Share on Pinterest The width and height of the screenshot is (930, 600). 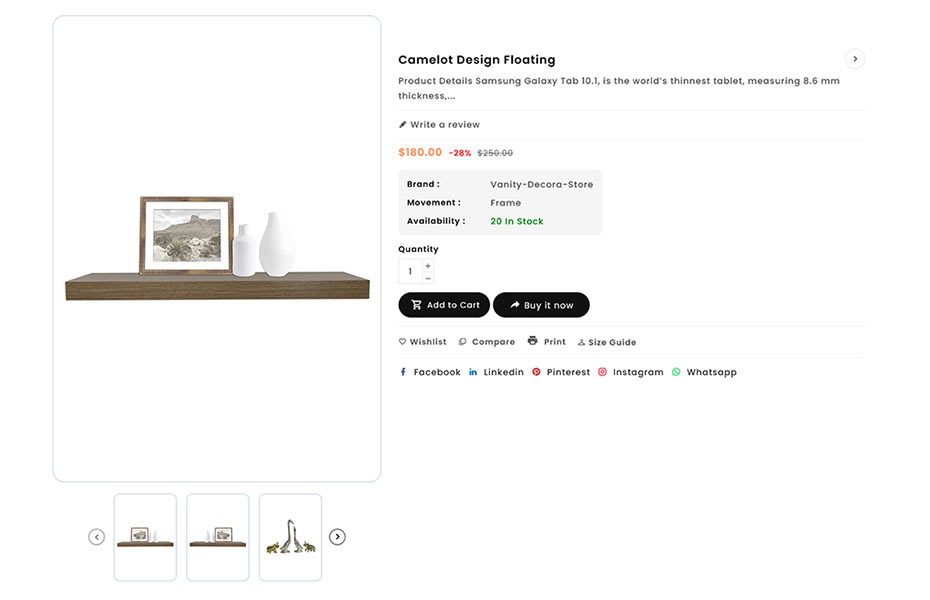(561, 372)
